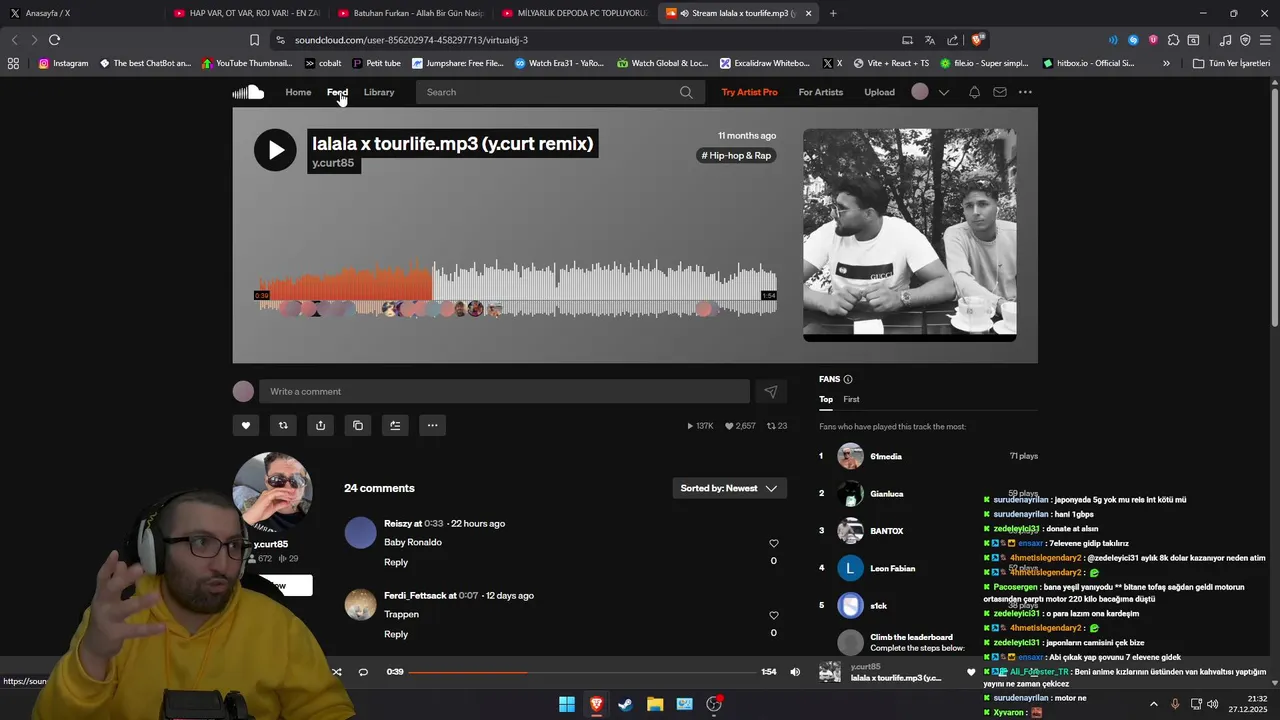
Task: Open the More options ellipsis below the track
Action: coord(432,425)
